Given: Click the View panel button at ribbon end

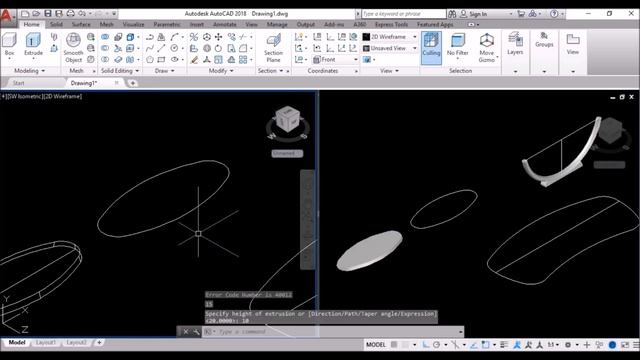Looking at the screenshot, I should [573, 44].
